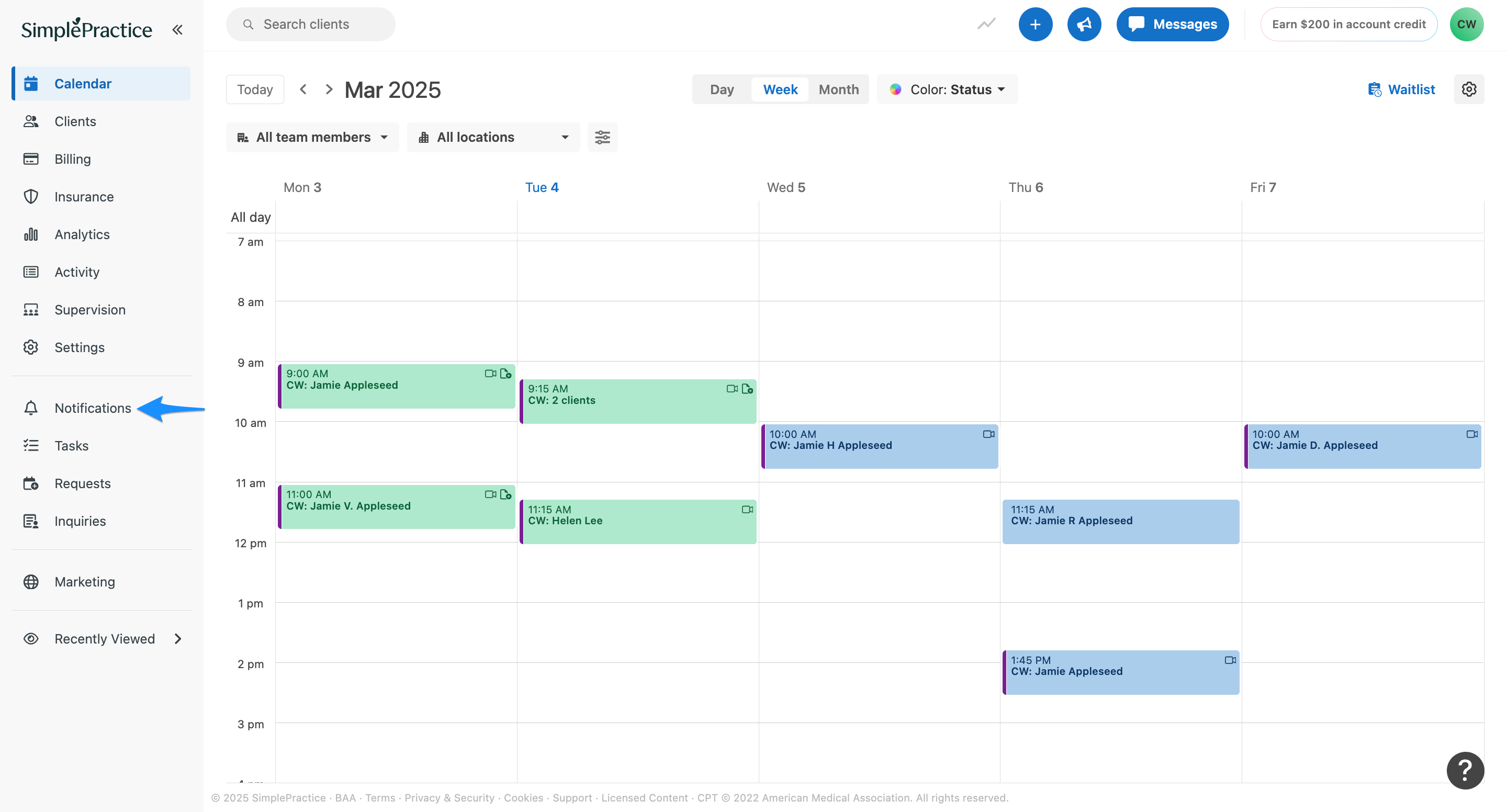Open 11:15 AM Jamie R Appleseed appointment
The height and width of the screenshot is (812, 1507).
click(x=1121, y=523)
